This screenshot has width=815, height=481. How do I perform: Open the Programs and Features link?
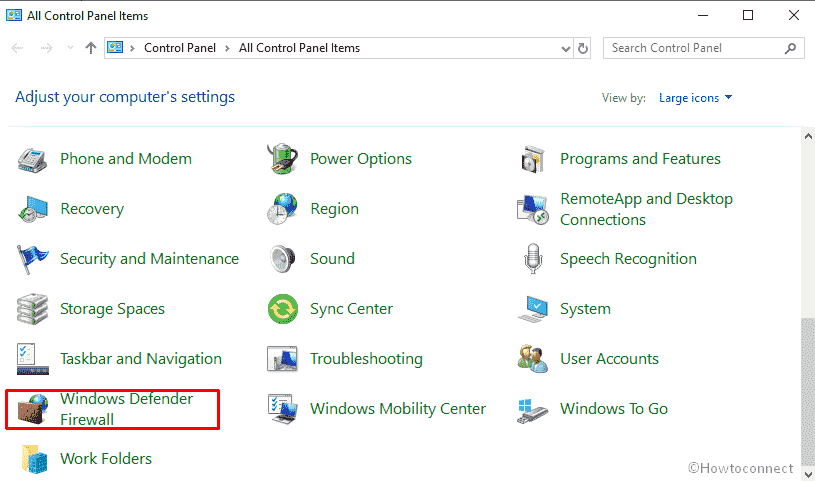click(x=640, y=159)
